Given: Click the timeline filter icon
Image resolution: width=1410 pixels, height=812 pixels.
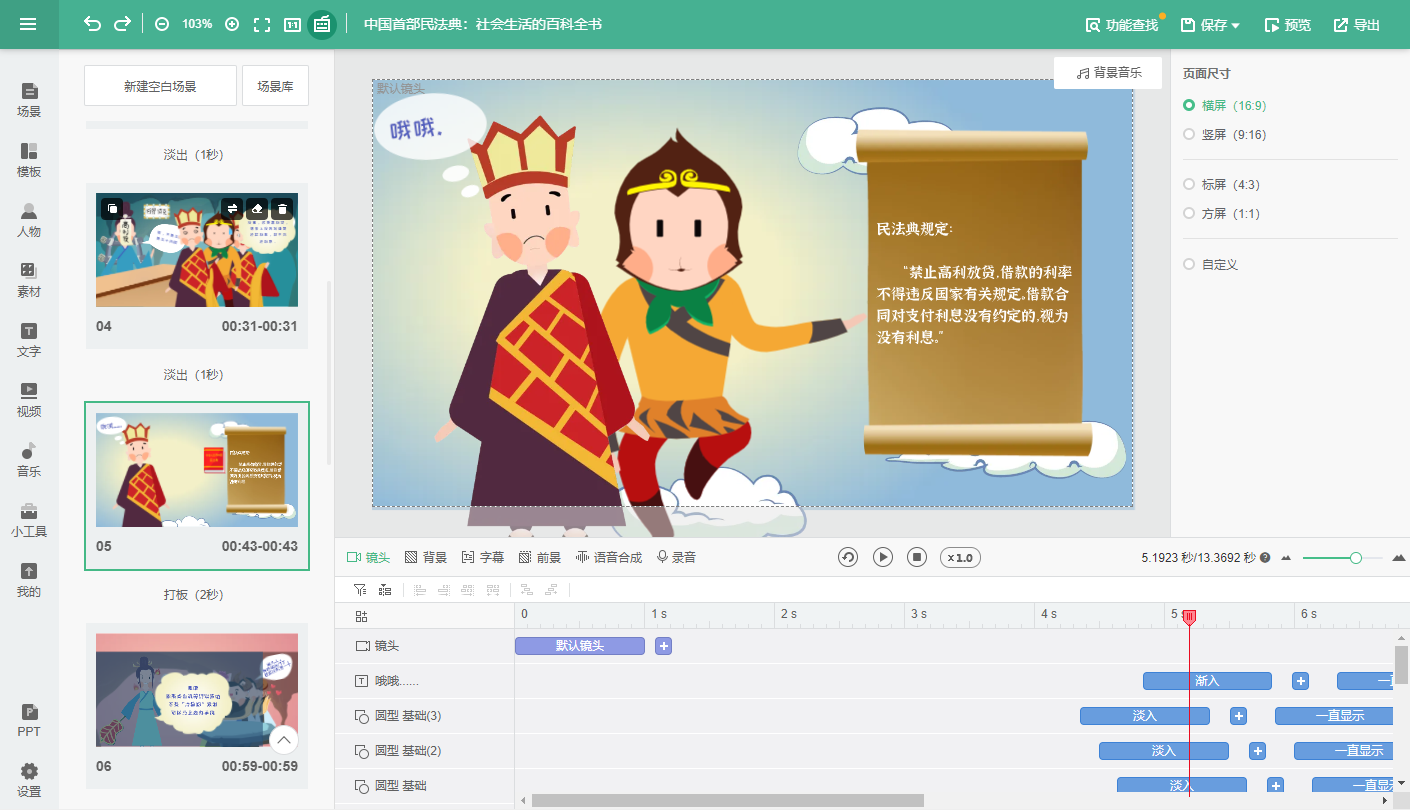Looking at the screenshot, I should pyautogui.click(x=360, y=590).
